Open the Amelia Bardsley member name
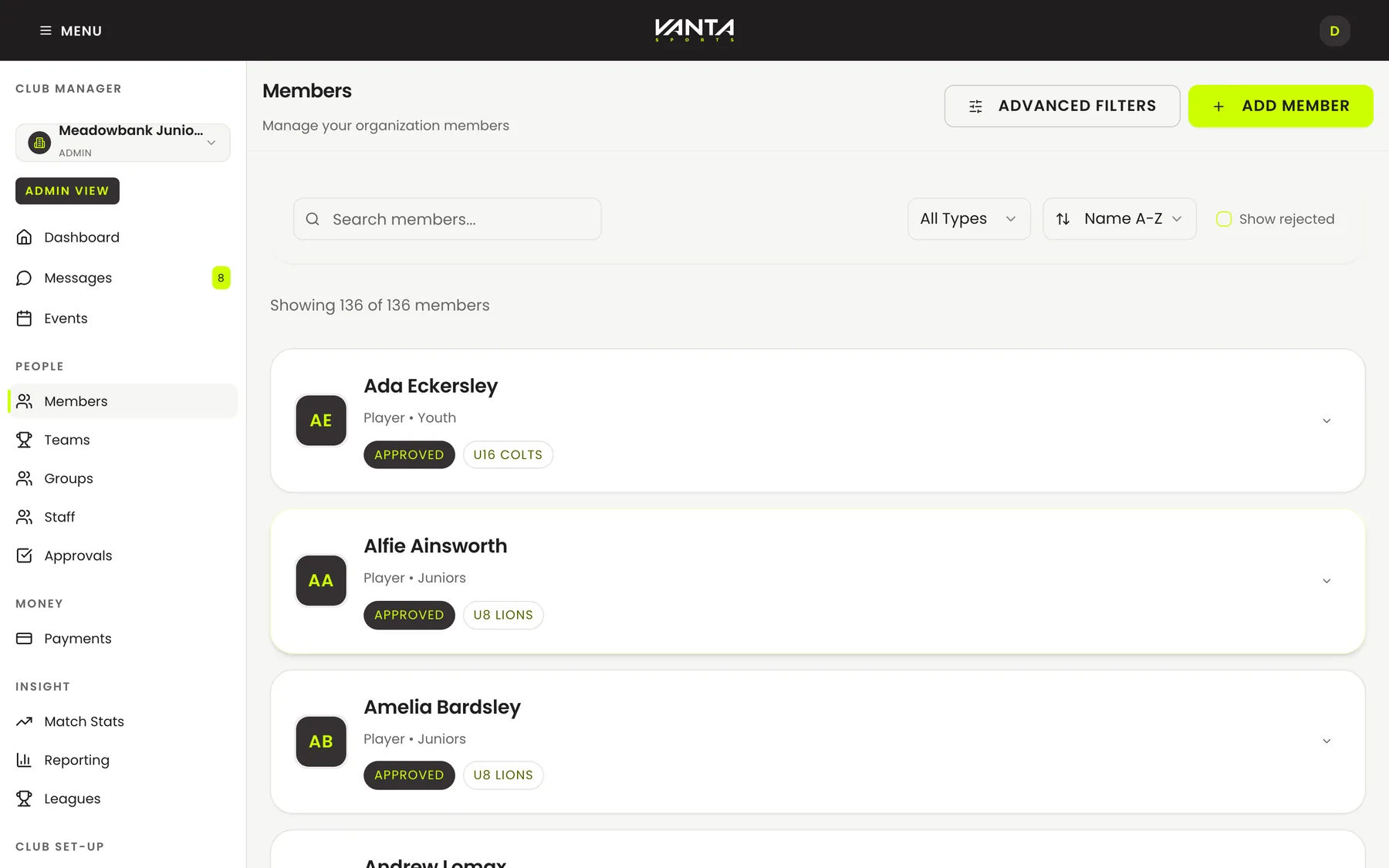The height and width of the screenshot is (868, 1389). (442, 707)
